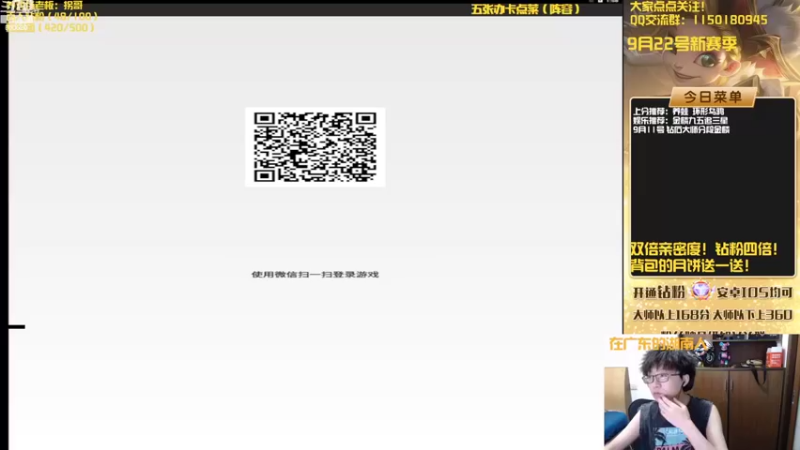The image size is (800, 450).
Task: Click the 背包的月饼送一送! text
Action: click(x=690, y=265)
